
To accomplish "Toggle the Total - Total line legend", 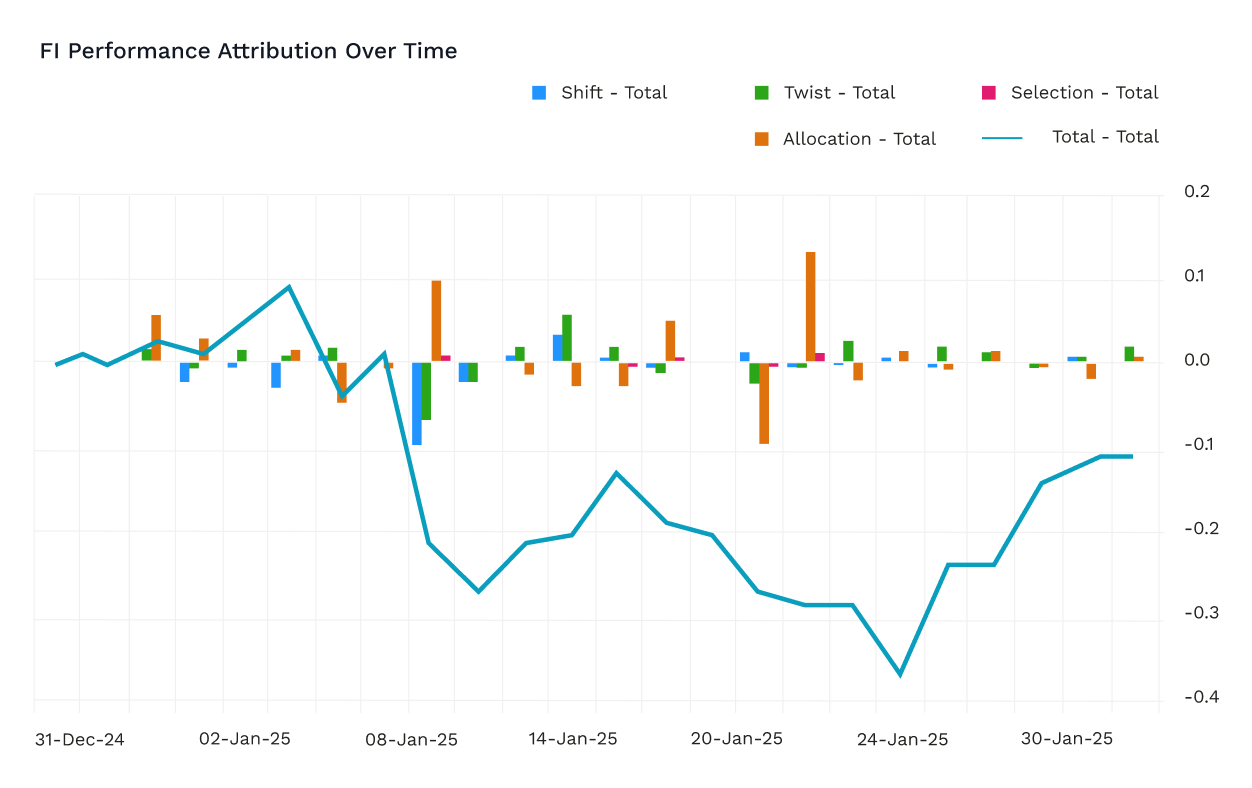I will (1070, 137).
